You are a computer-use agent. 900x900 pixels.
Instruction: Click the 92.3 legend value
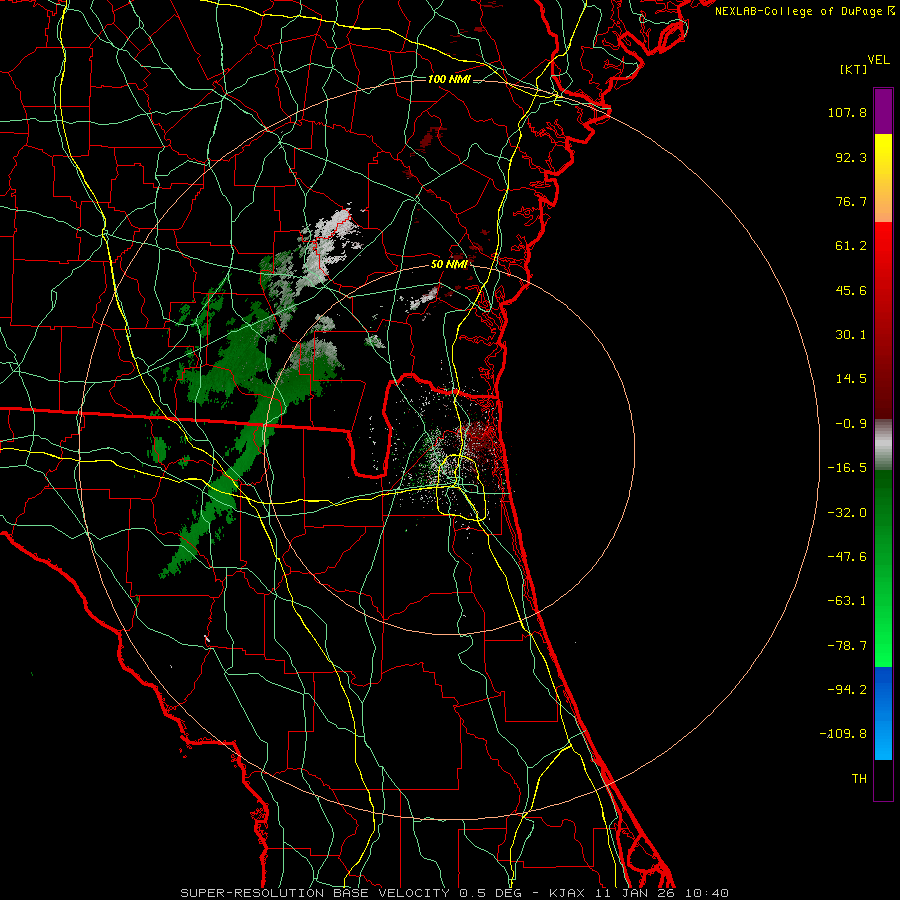click(851, 157)
